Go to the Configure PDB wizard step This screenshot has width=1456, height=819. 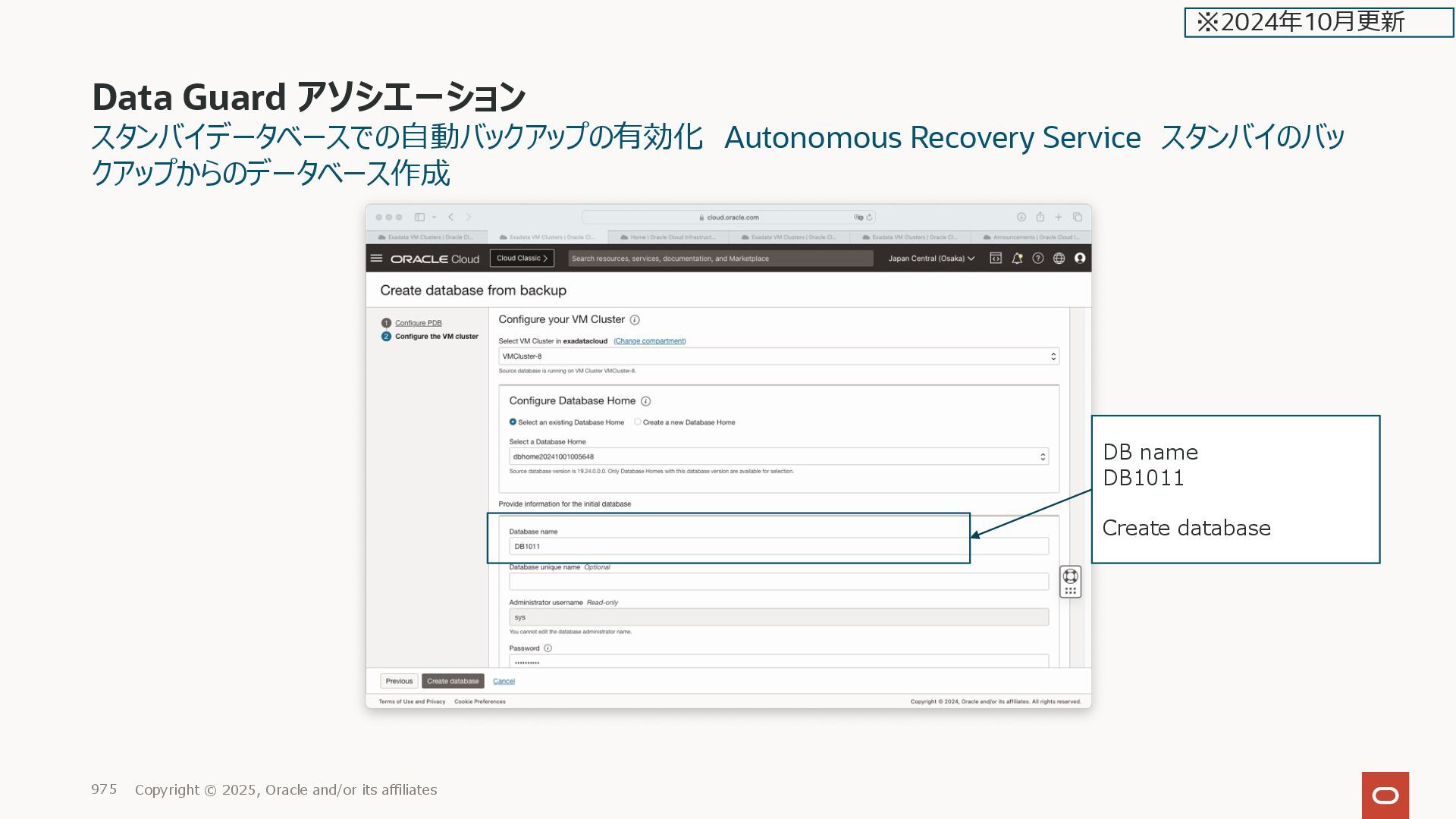(x=418, y=323)
